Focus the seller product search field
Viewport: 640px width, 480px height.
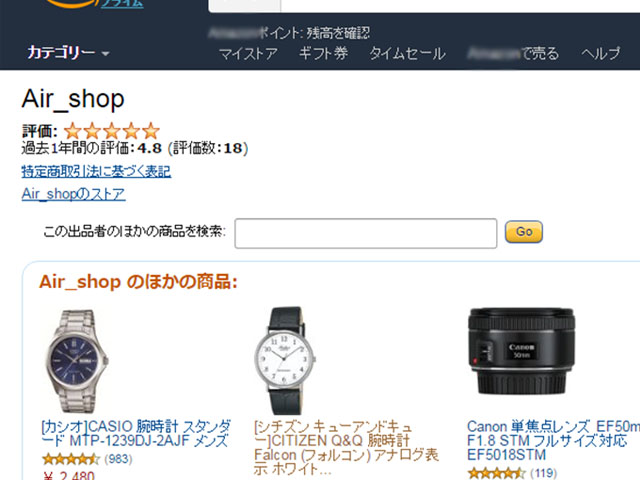coord(366,233)
